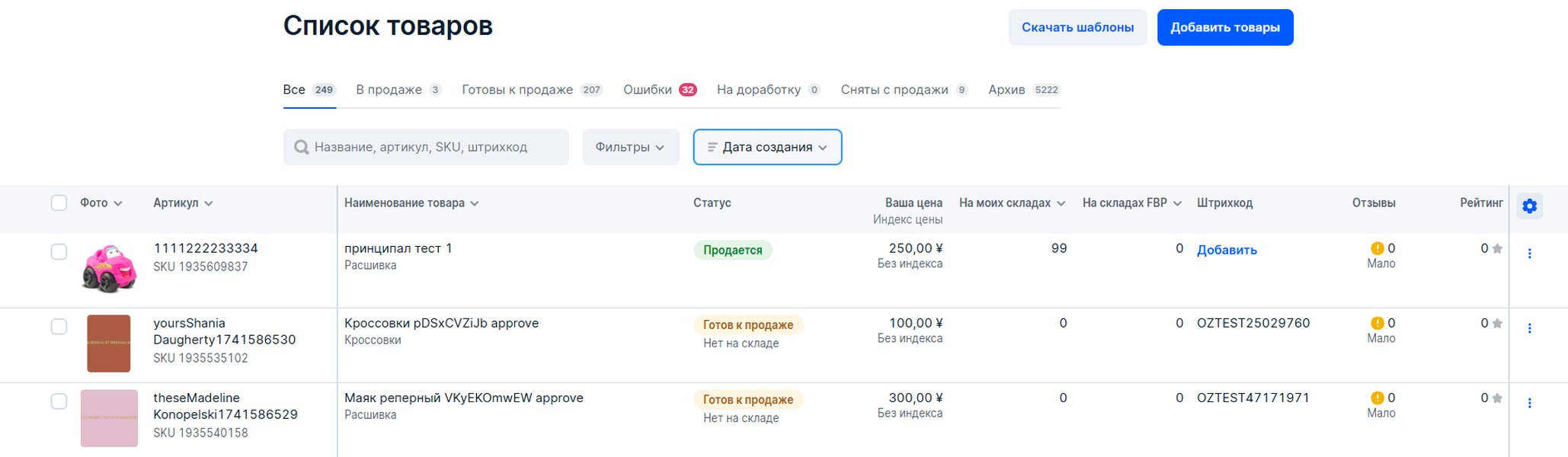
Task: Open actions menu for Маяк реперный row
Action: pyautogui.click(x=1529, y=403)
